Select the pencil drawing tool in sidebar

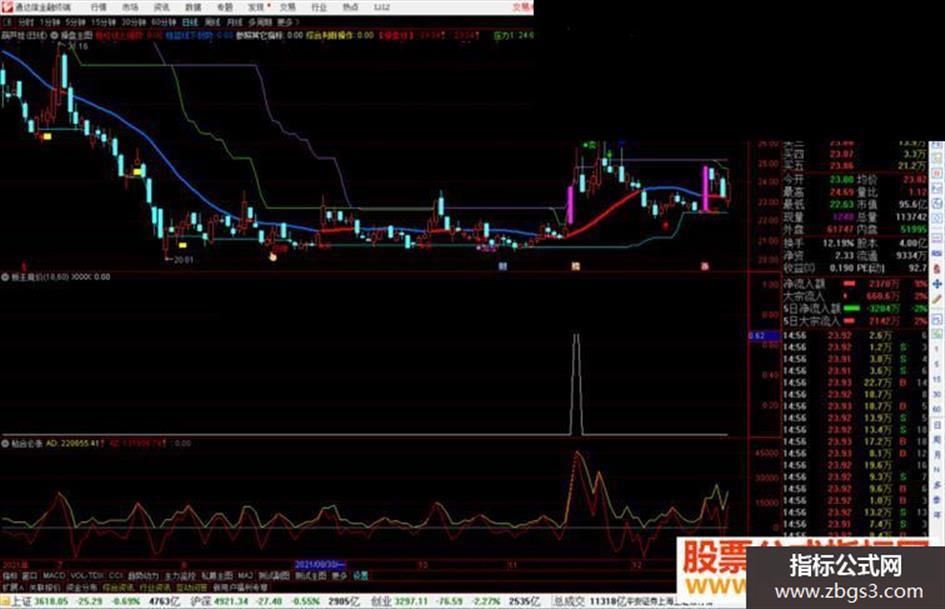[x=937, y=298]
